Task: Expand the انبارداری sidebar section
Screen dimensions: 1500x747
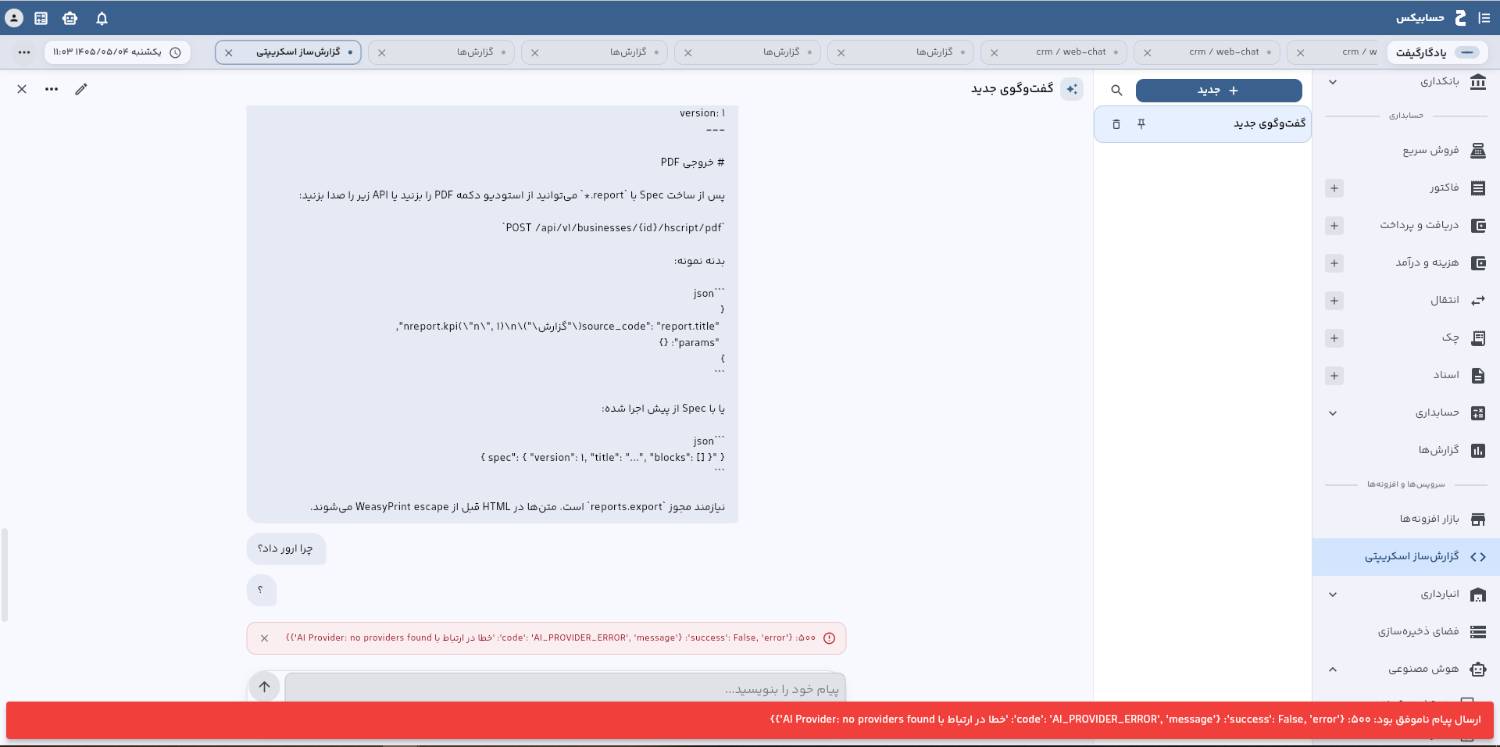Action: tap(1332, 594)
